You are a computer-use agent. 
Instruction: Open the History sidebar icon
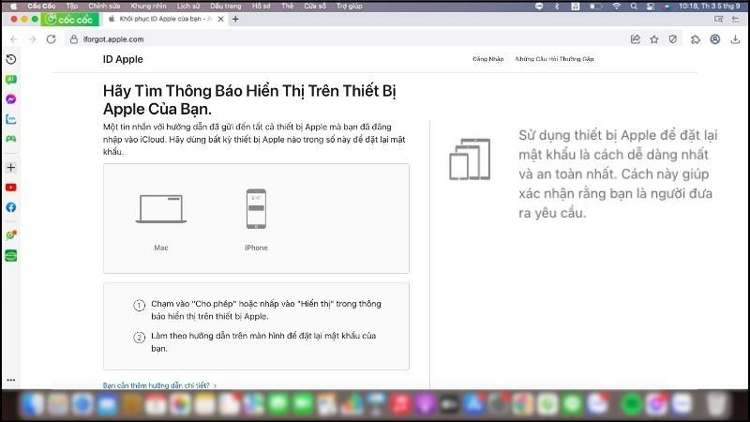(11, 59)
